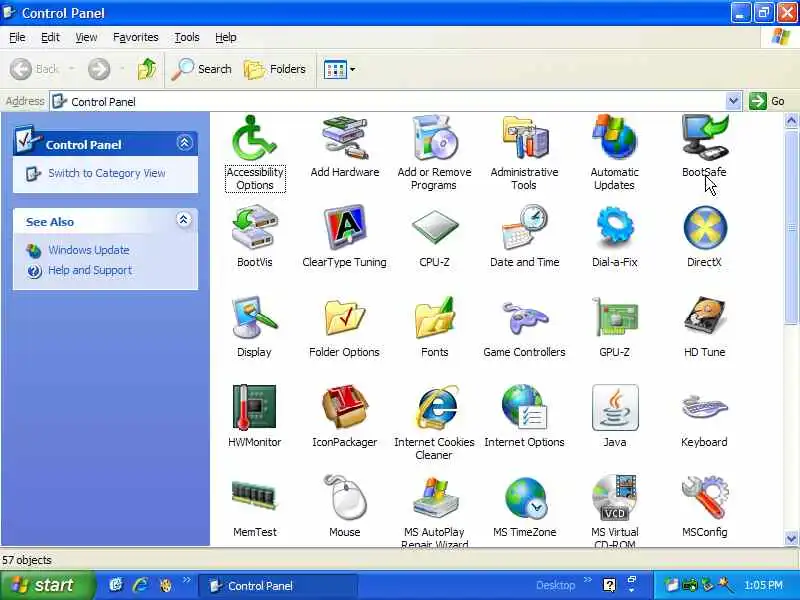Switch to Category View link
The image size is (800, 600).
(107, 173)
